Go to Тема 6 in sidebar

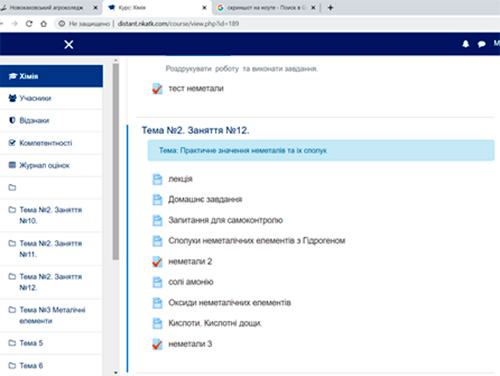51,365
